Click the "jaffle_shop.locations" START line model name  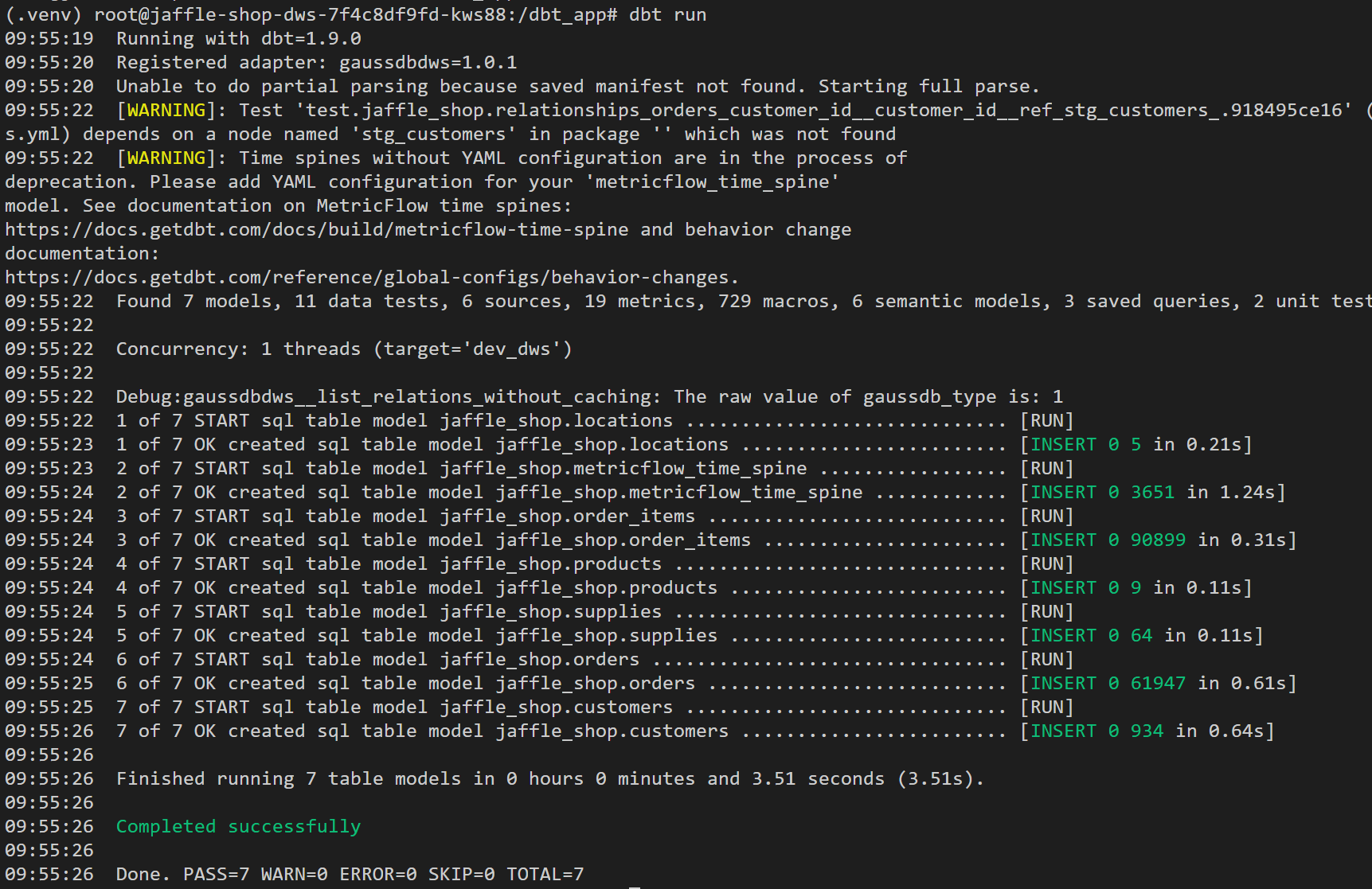556,421
